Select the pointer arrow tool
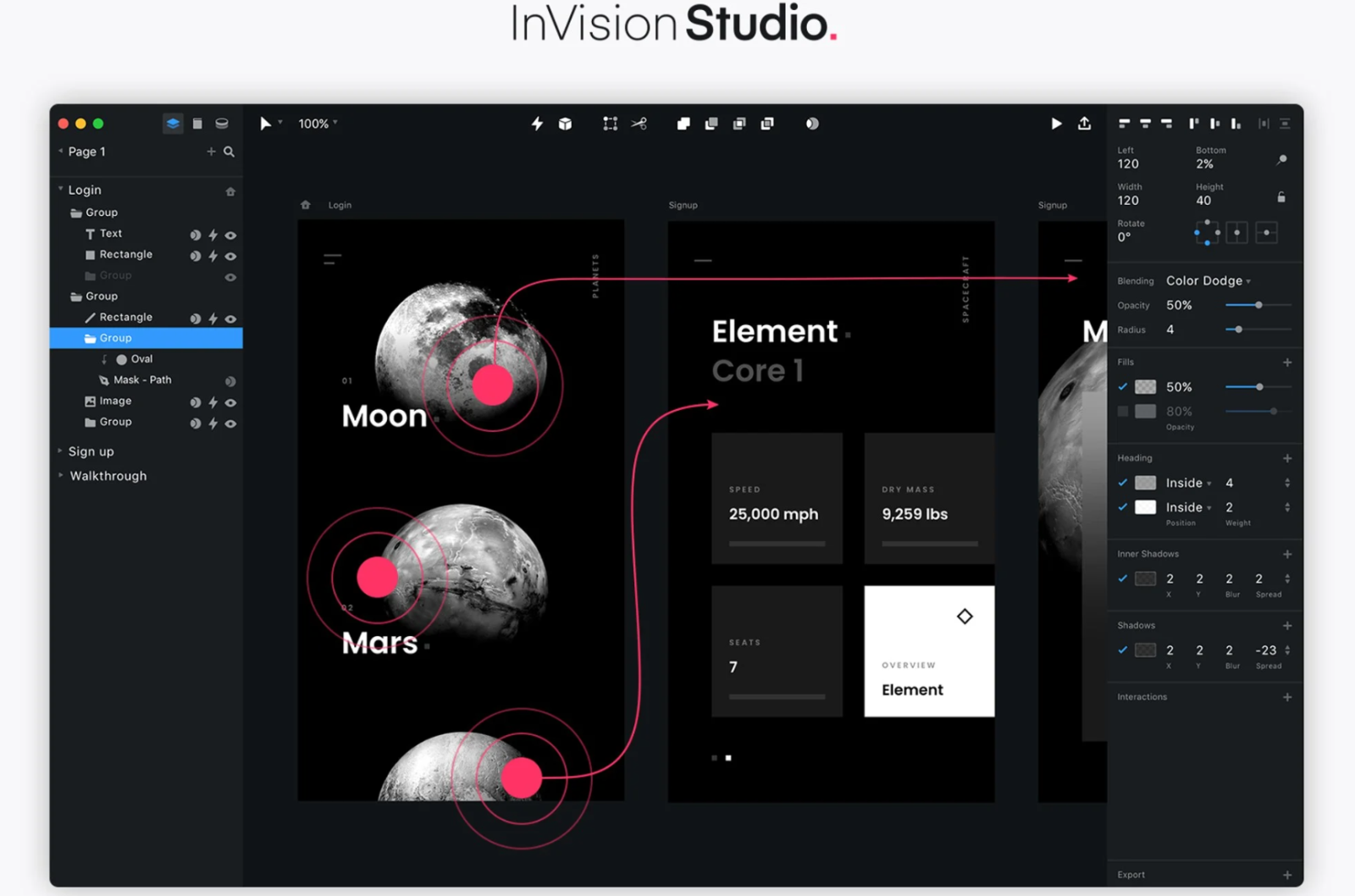The image size is (1355, 896). (265, 124)
